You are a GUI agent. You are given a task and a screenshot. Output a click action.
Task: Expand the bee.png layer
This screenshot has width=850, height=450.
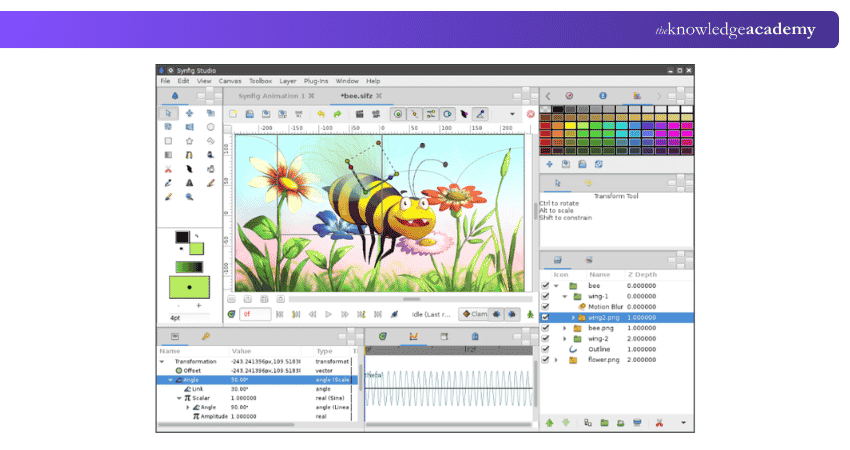564,328
